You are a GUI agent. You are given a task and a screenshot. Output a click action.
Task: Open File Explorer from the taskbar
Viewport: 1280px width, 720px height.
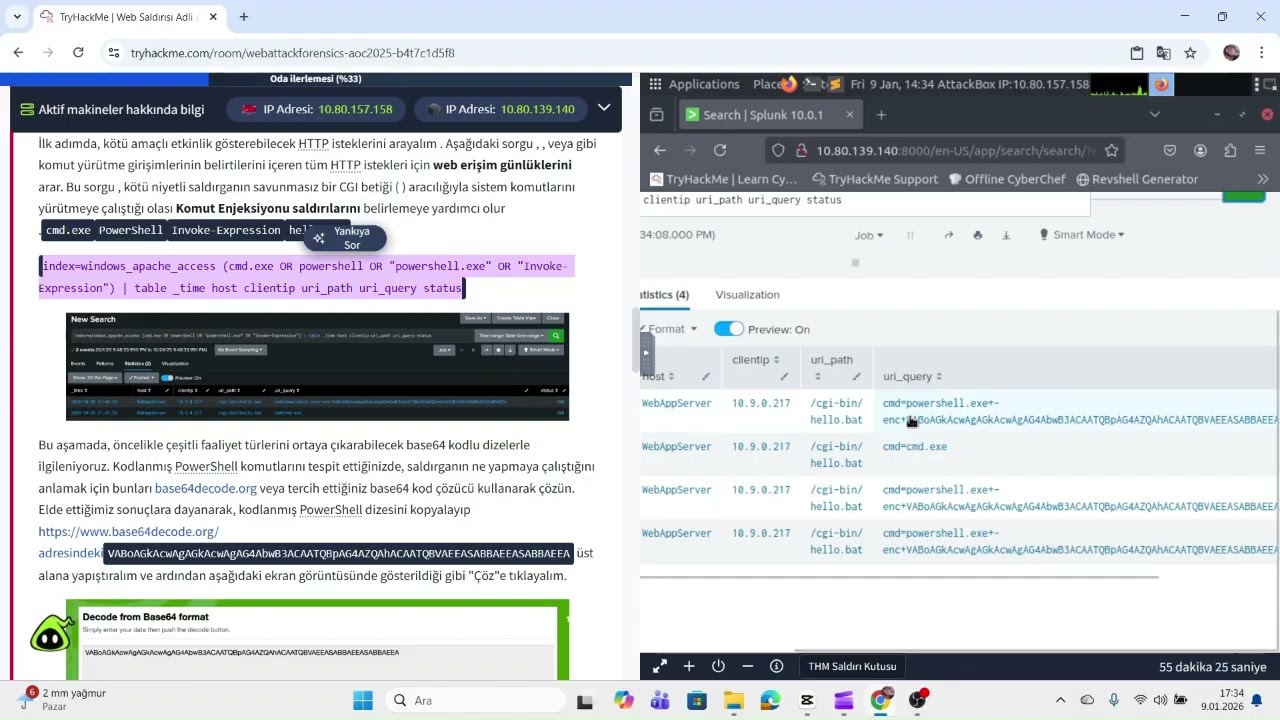coord(733,700)
